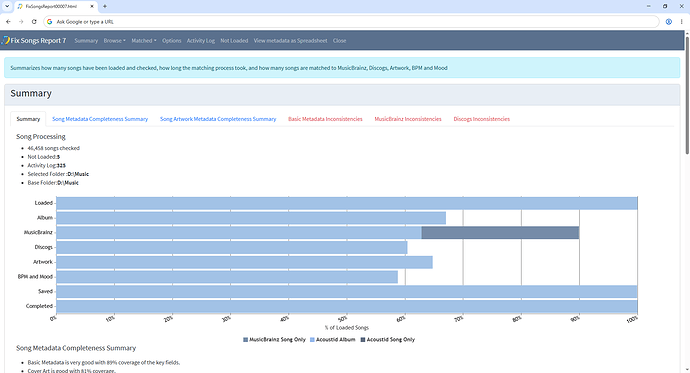This screenshot has width=690, height=373.
Task: Click the 'Base Folder: D:\Music' item
Action: pos(53,183)
